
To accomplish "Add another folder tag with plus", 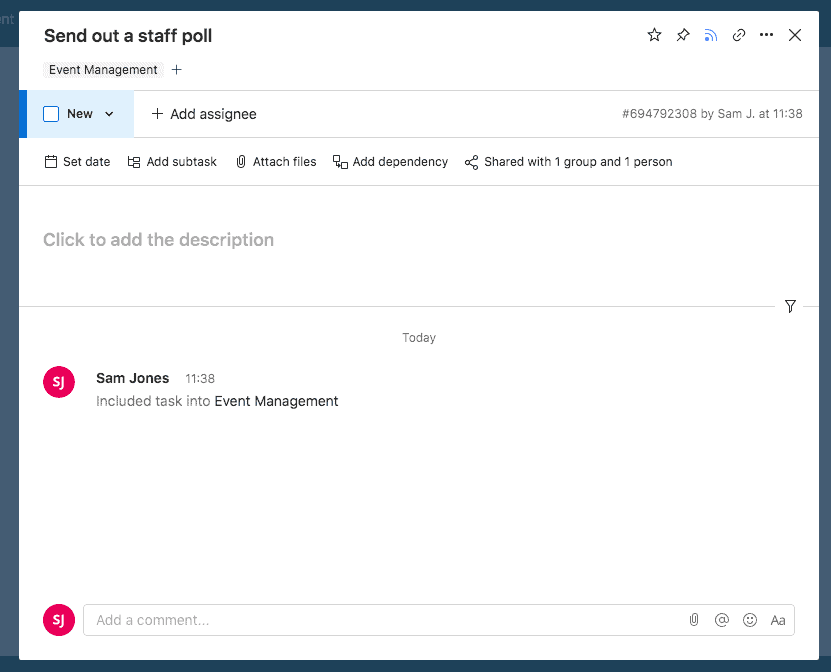I will [177, 70].
